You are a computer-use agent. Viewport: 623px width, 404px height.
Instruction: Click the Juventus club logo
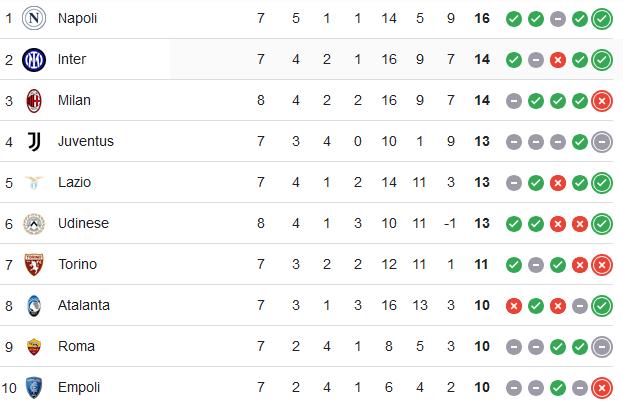34,141
